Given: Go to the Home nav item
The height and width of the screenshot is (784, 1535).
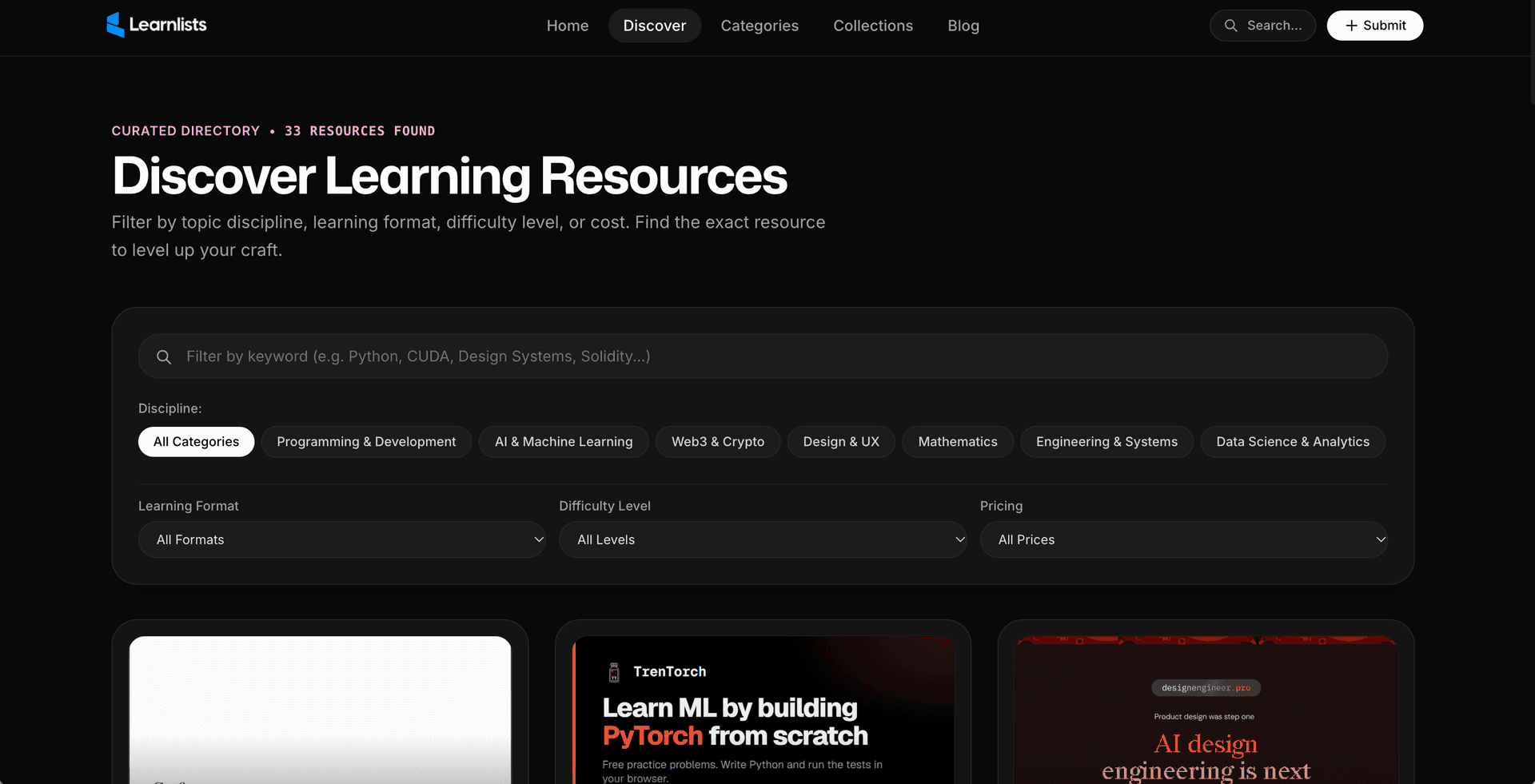Looking at the screenshot, I should pyautogui.click(x=568, y=26).
